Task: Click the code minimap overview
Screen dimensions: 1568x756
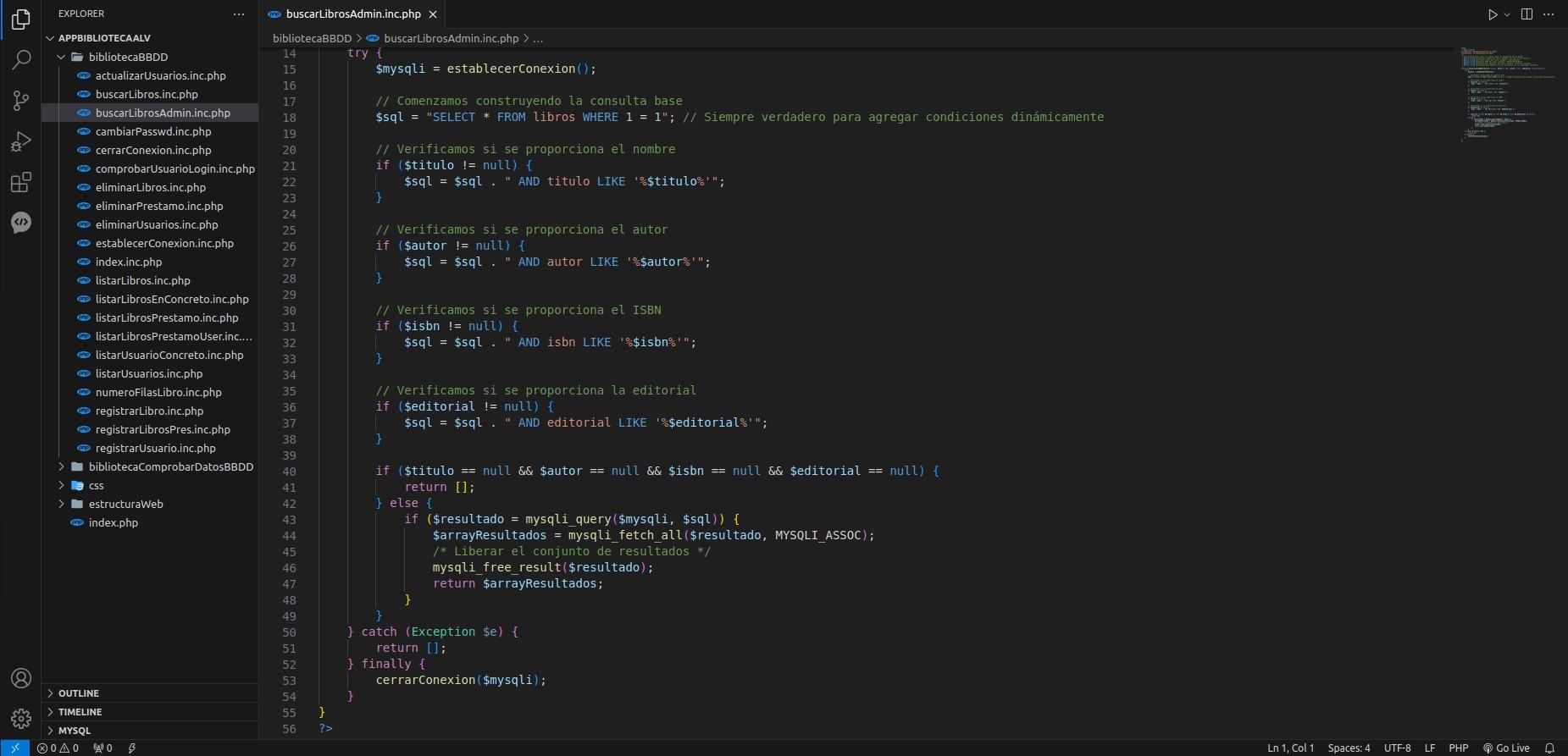Action: 1507,93
